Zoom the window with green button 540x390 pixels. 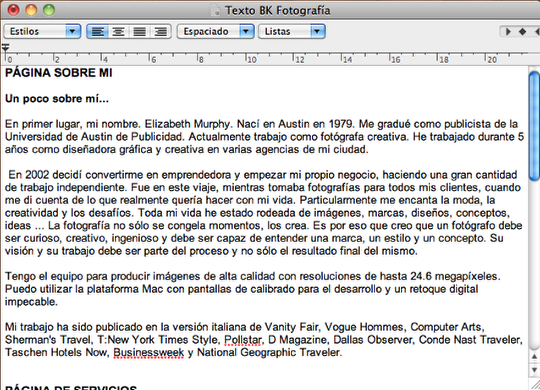[49, 10]
